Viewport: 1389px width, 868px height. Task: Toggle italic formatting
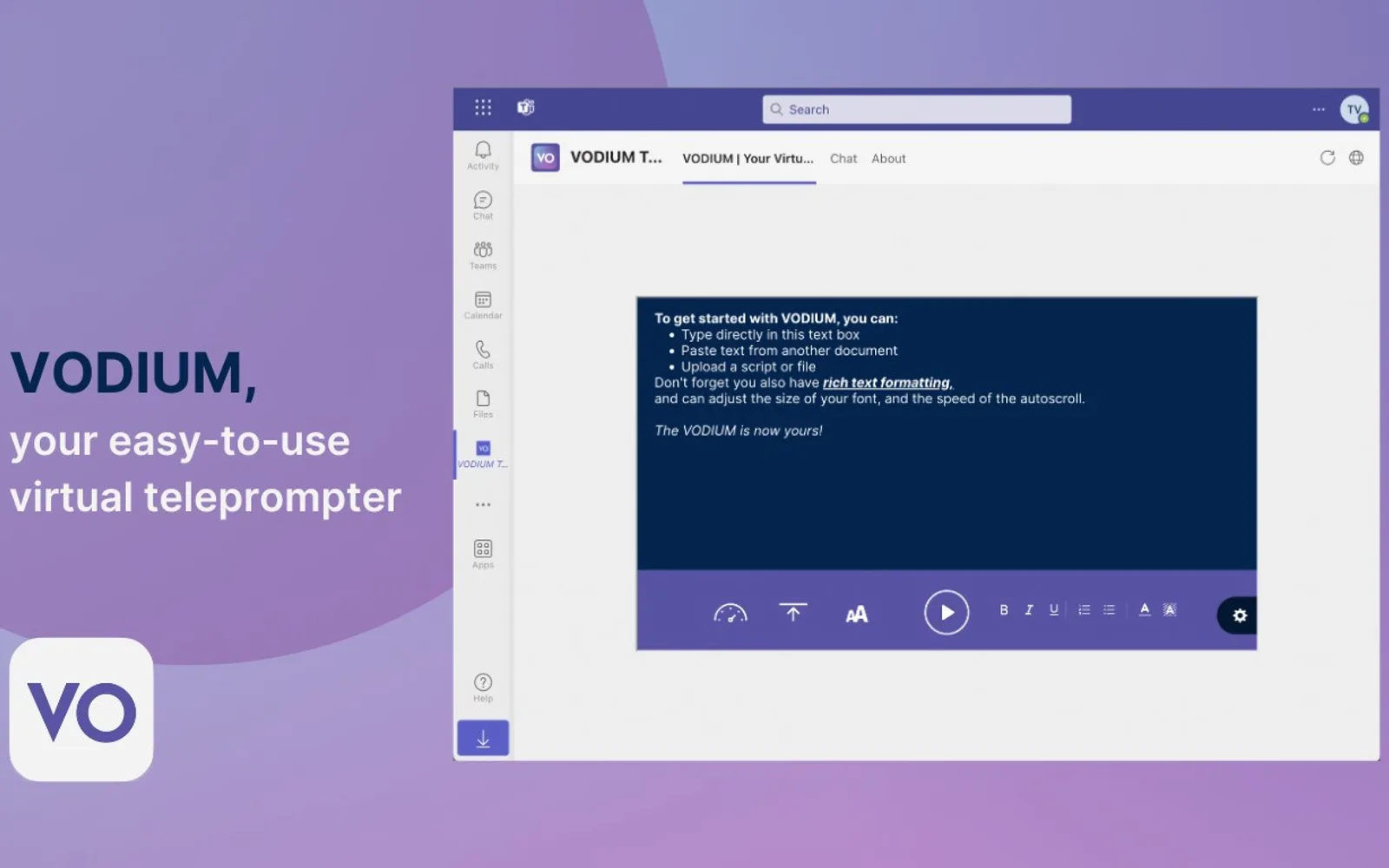[1029, 610]
